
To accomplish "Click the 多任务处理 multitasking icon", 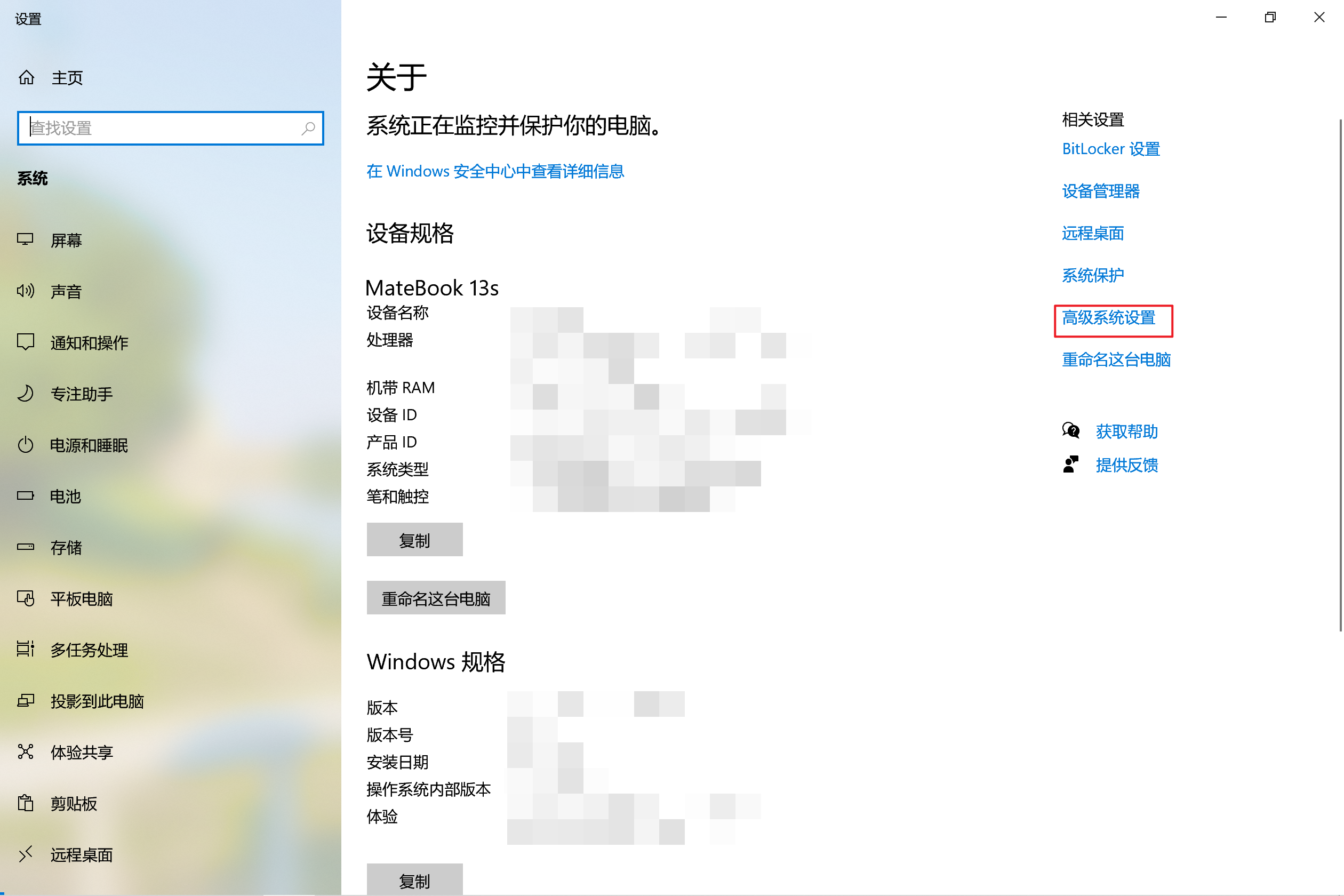I will click(x=25, y=649).
